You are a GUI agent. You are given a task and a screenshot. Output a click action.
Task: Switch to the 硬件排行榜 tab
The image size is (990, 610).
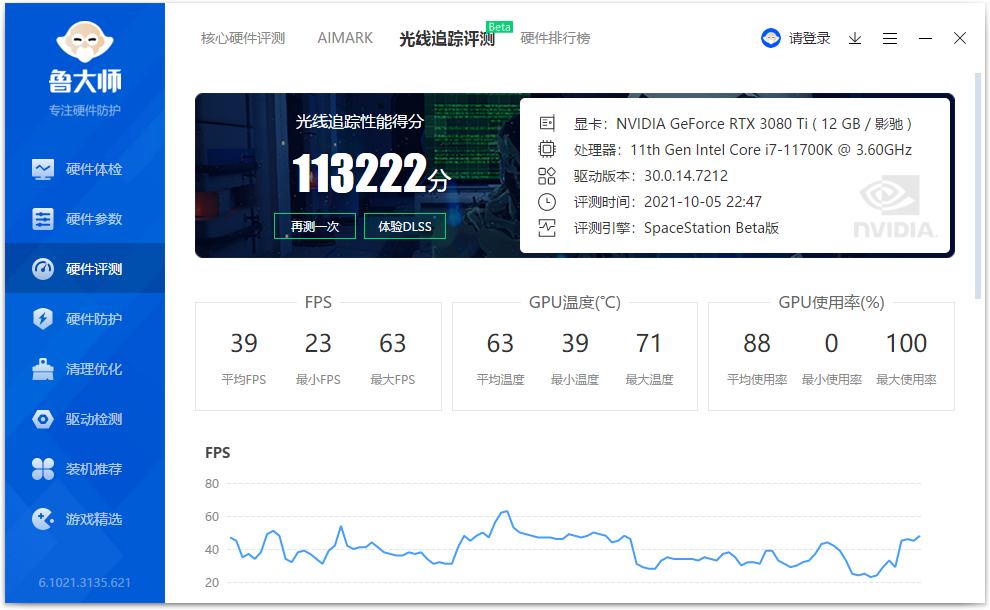tap(555, 38)
